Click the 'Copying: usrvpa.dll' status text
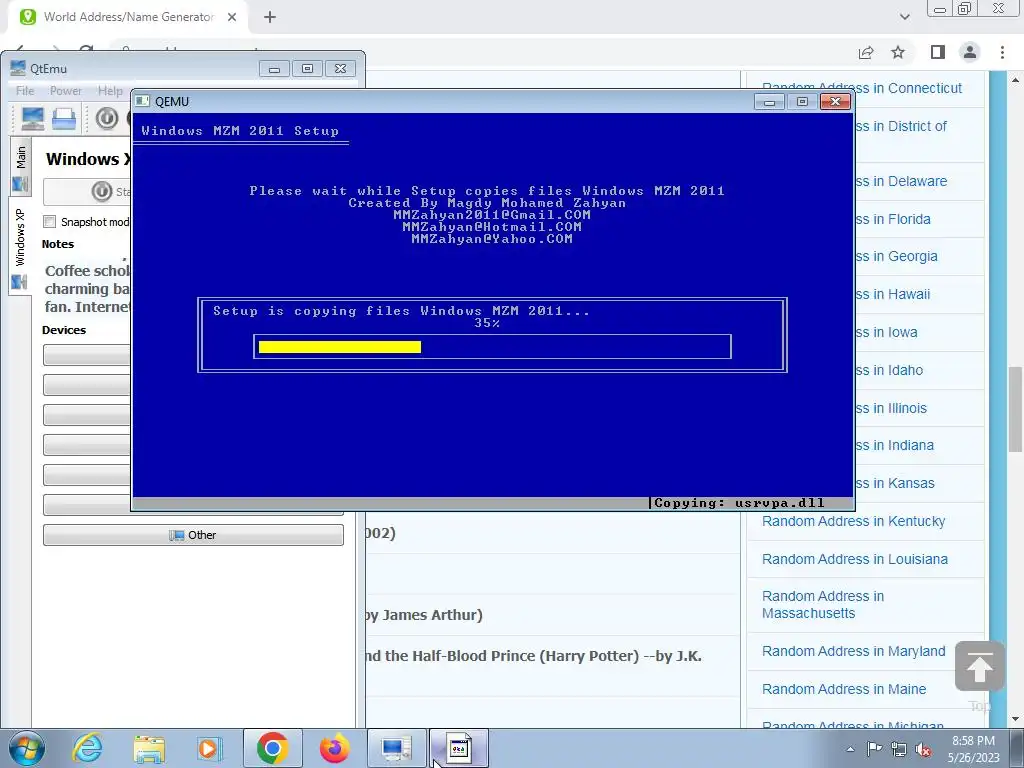Image resolution: width=1024 pixels, height=768 pixels. point(739,503)
